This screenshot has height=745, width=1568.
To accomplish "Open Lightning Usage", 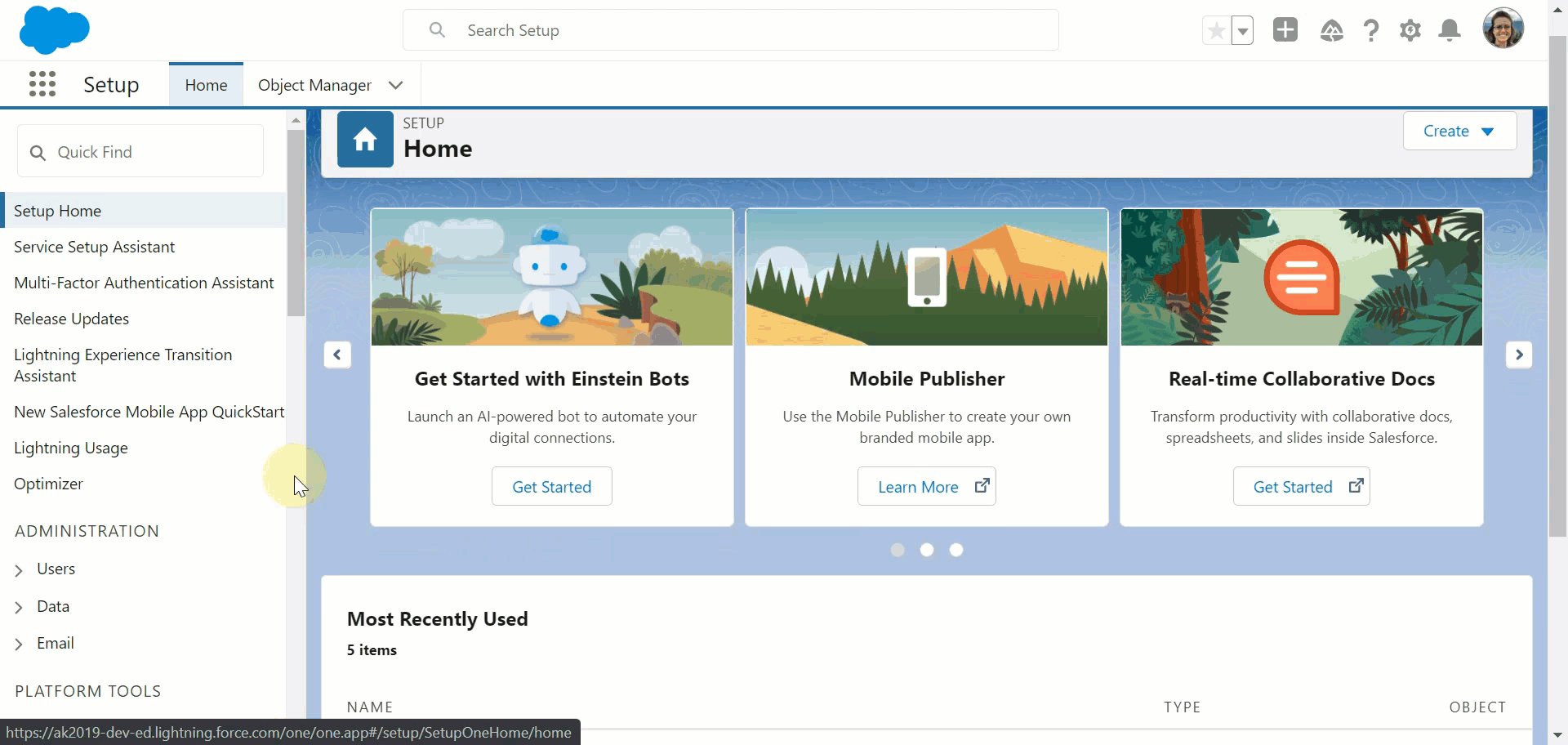I will (70, 448).
